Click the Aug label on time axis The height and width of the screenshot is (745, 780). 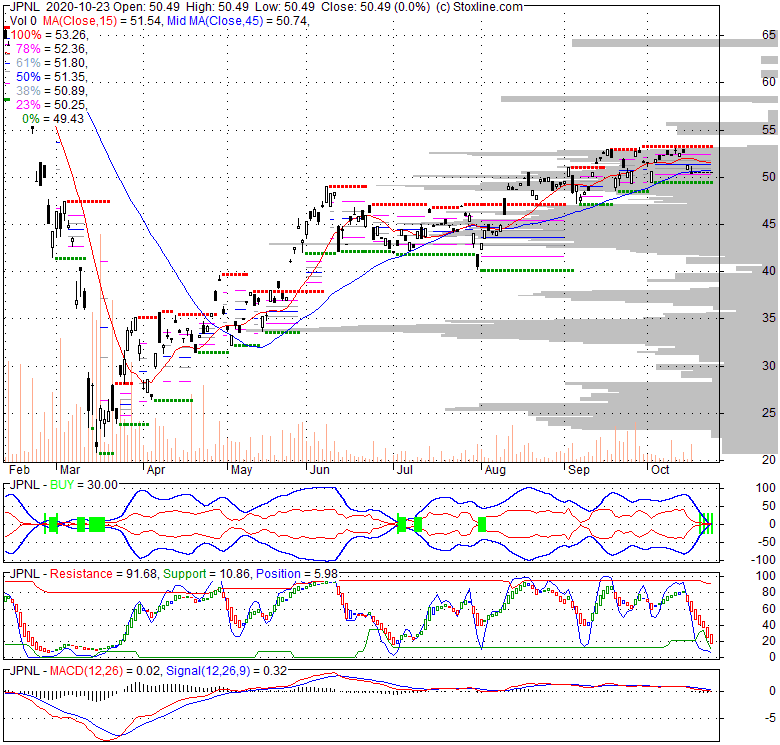pos(495,470)
